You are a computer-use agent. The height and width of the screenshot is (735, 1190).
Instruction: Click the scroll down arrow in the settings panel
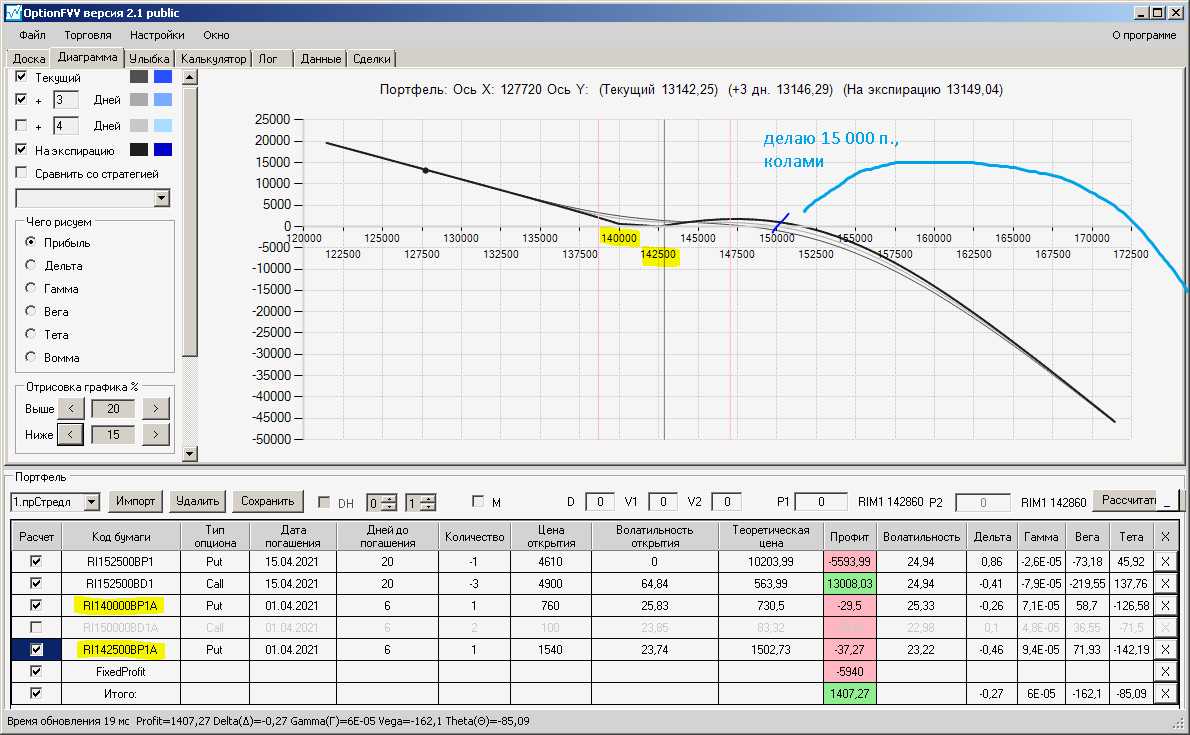pos(190,454)
